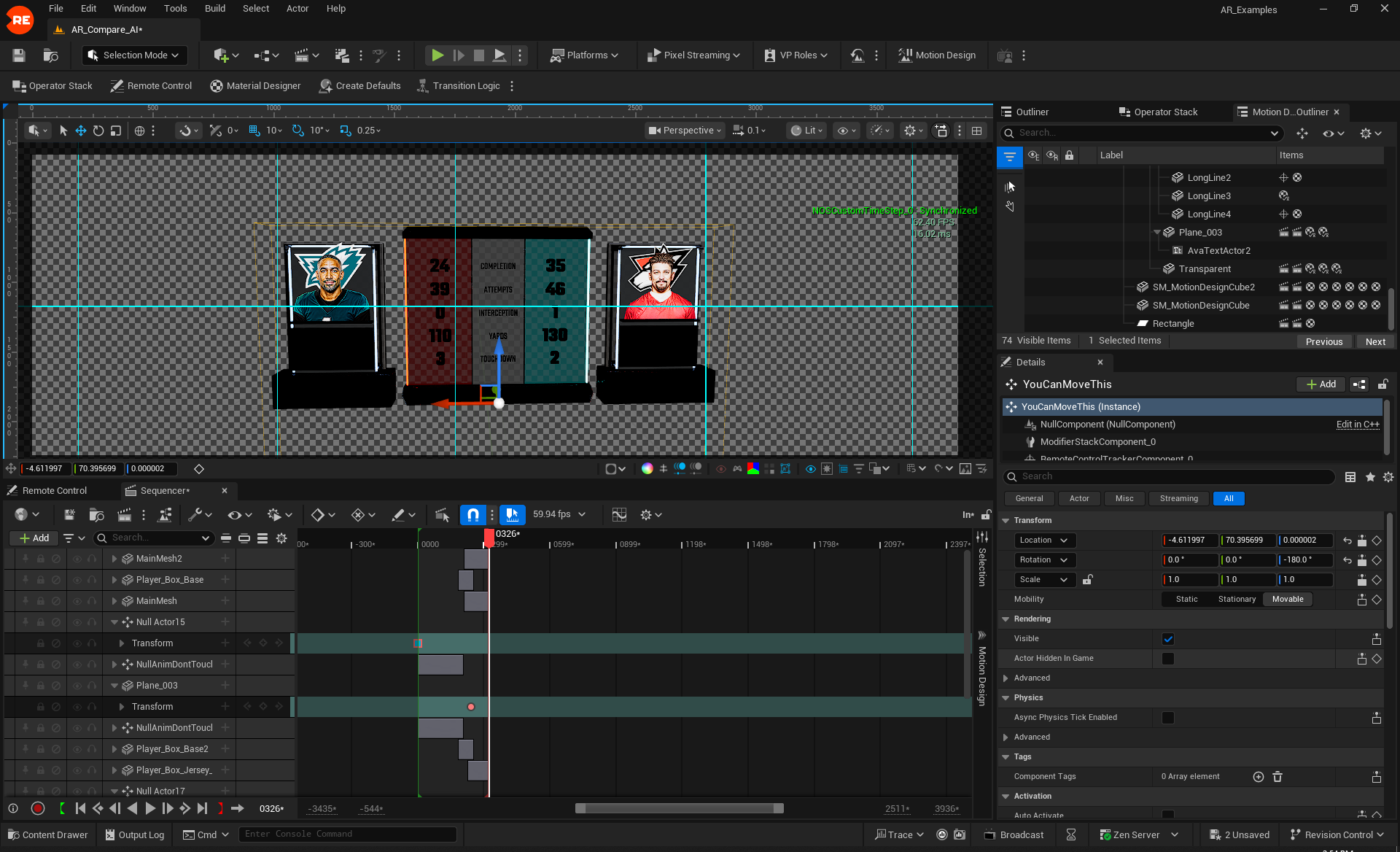Set Mobility to Static

click(x=1186, y=600)
